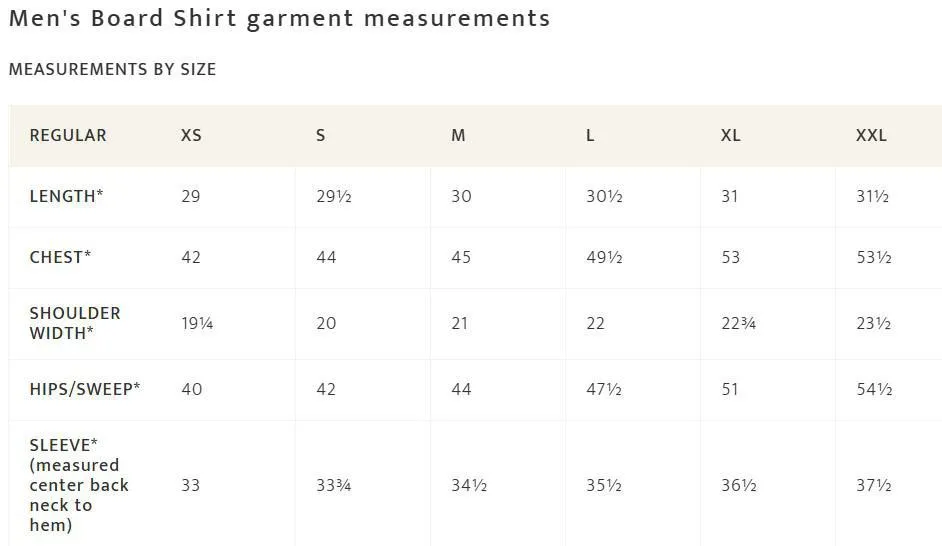Click the sleeve value 34½ for size M
This screenshot has width=942, height=546.
click(x=469, y=485)
